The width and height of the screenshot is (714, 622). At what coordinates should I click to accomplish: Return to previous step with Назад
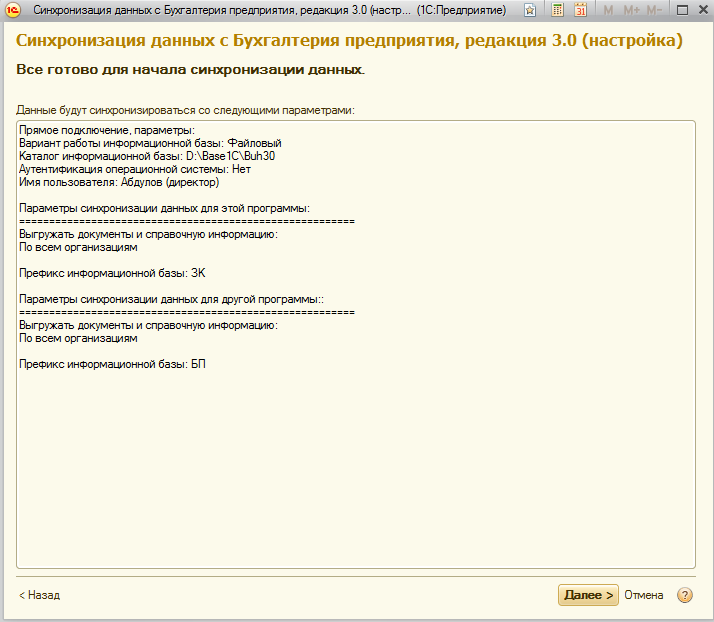pos(40,595)
